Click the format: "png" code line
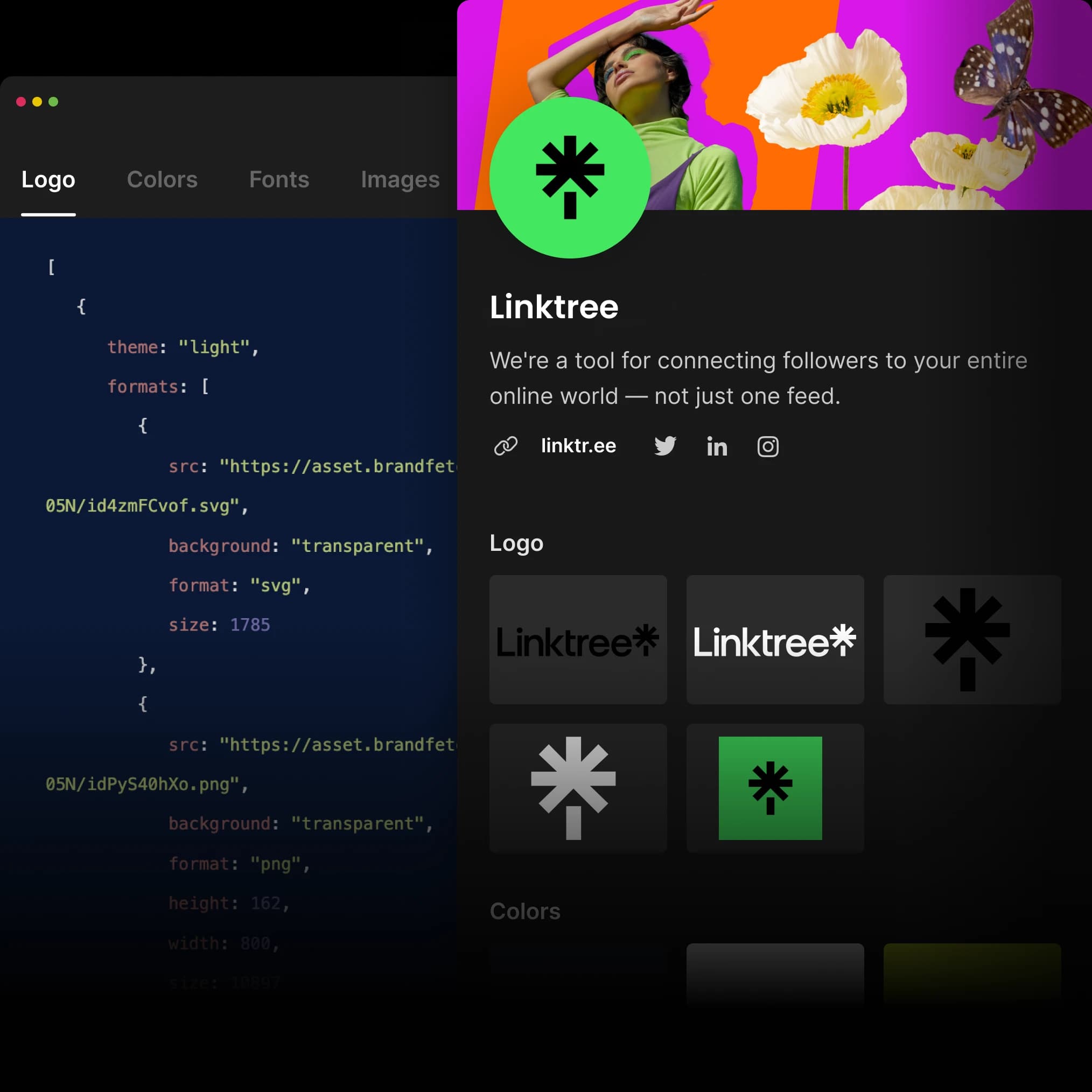The height and width of the screenshot is (1092, 1092). click(240, 864)
